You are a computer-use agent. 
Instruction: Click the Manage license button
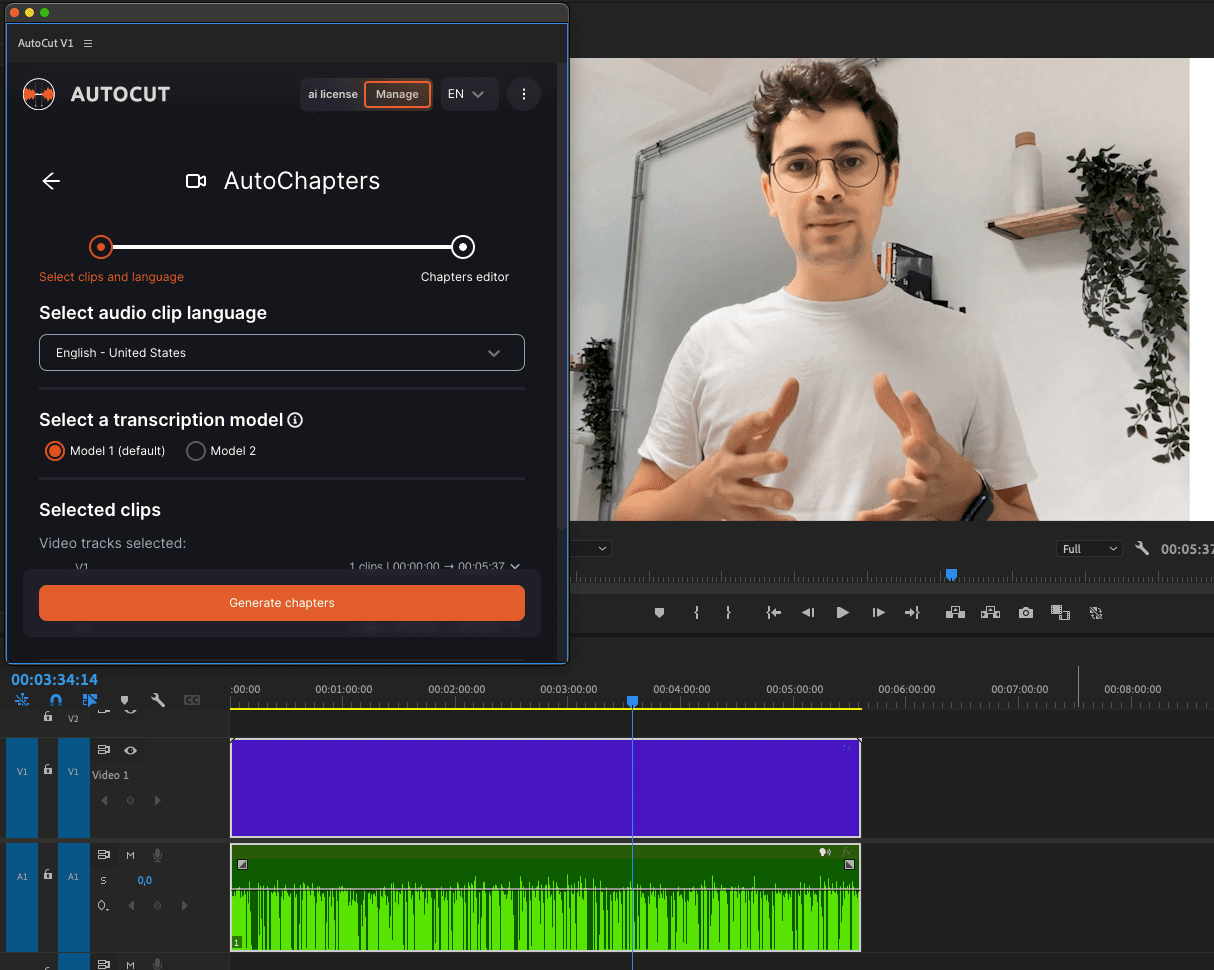pyautogui.click(x=397, y=94)
